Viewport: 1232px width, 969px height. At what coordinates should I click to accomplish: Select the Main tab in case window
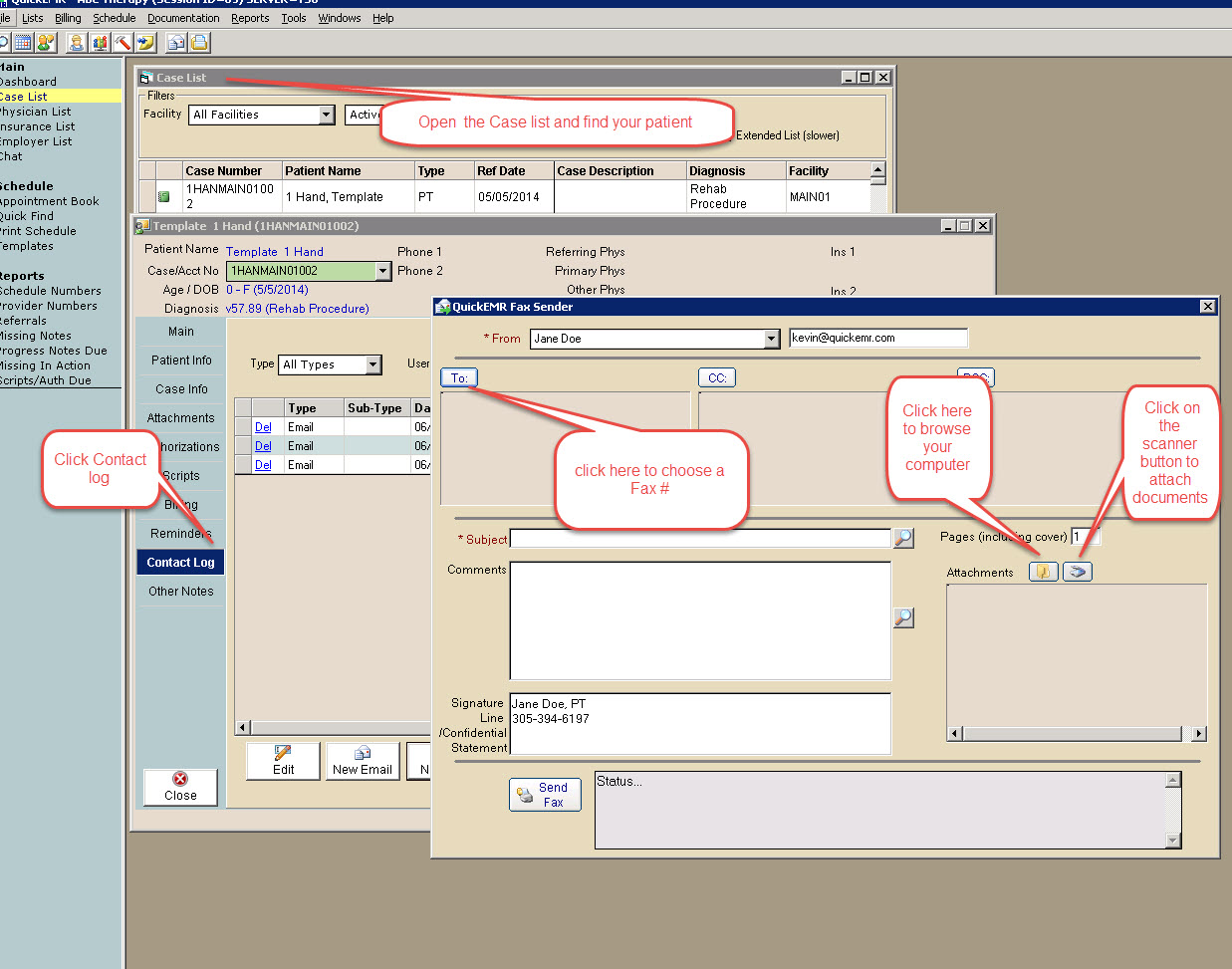(x=181, y=332)
